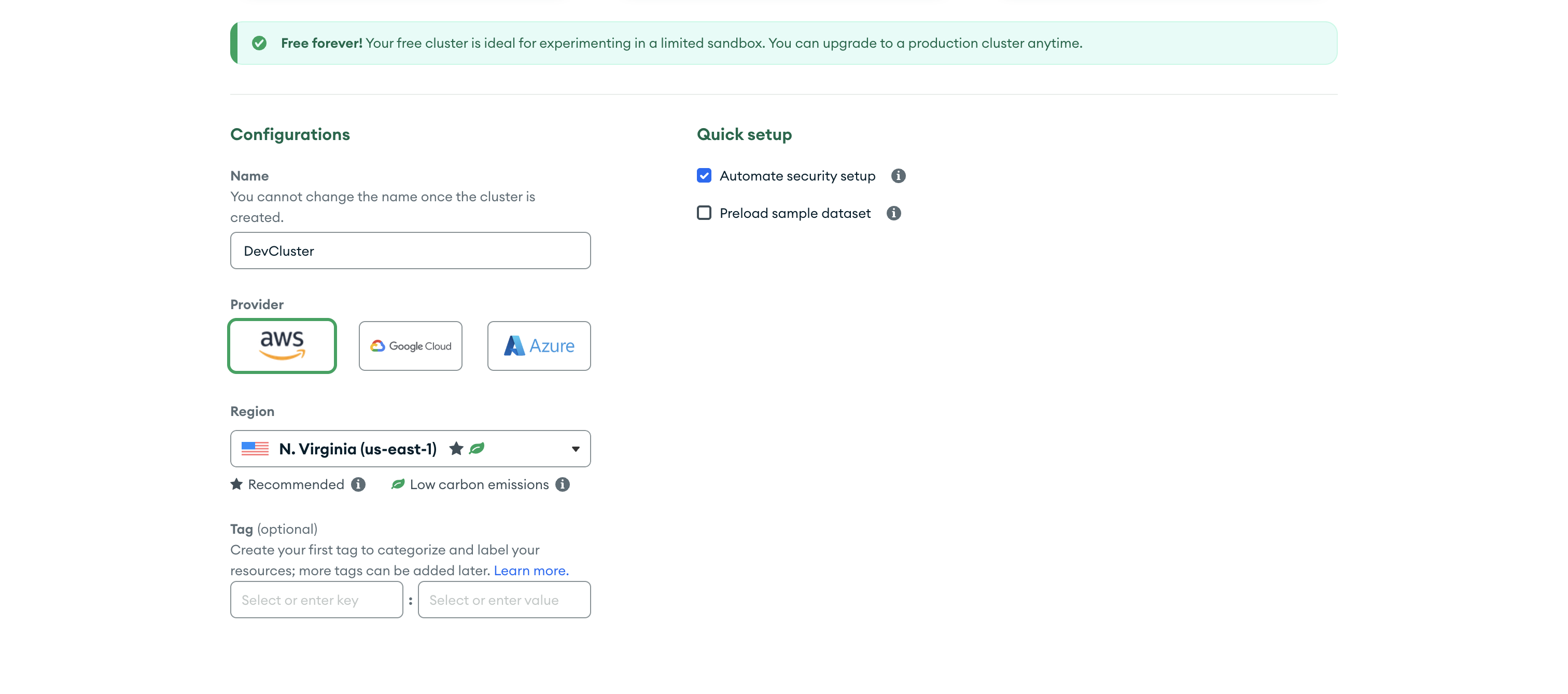Viewport: 1568px width, 694px height.
Task: Open info icon for Preload sample dataset
Action: pyautogui.click(x=893, y=213)
